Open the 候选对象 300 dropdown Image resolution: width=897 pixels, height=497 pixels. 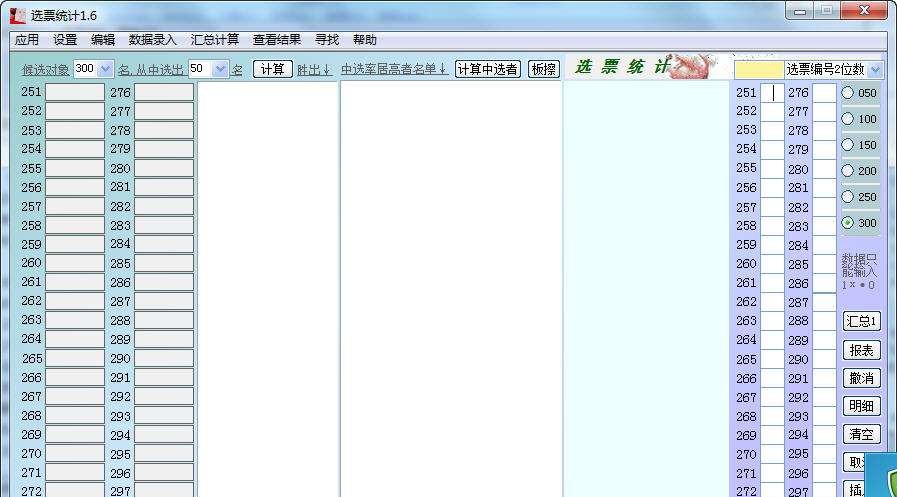(105, 69)
